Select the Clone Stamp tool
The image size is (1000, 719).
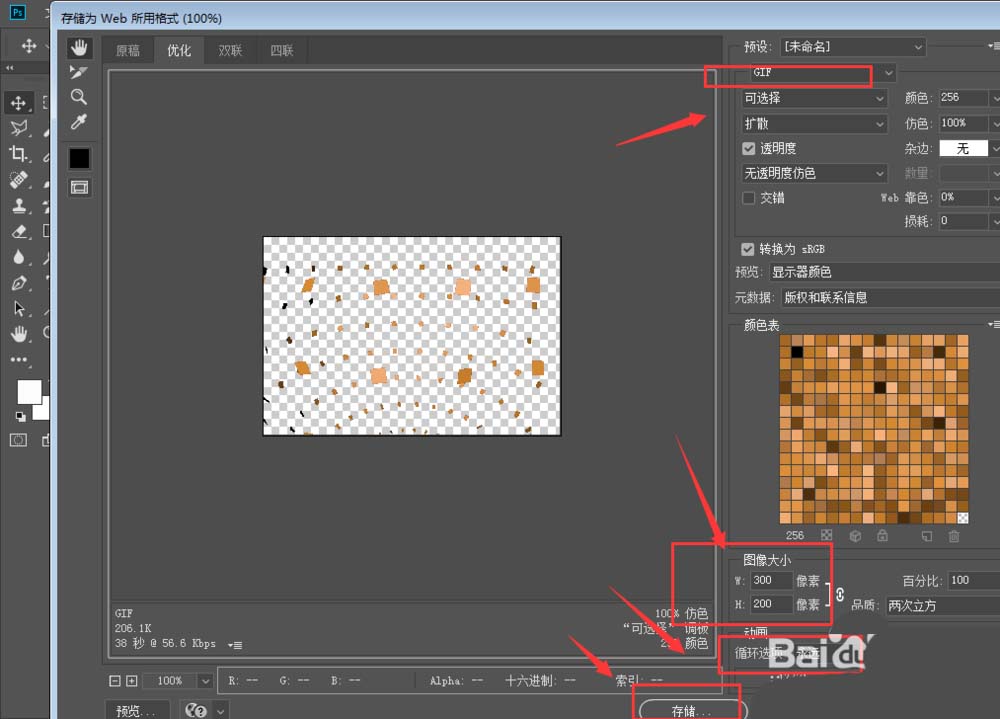[18, 205]
